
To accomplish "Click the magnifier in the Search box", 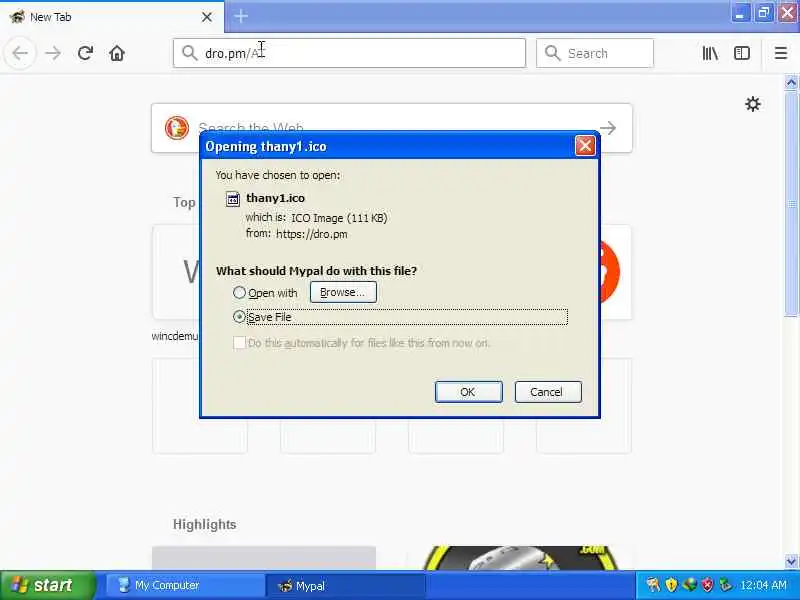I will (553, 53).
